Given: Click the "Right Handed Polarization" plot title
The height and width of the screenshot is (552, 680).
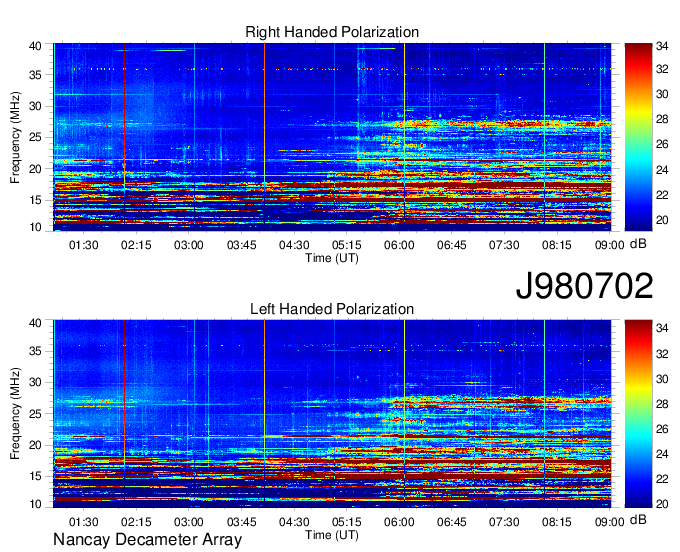Looking at the screenshot, I should [332, 32].
